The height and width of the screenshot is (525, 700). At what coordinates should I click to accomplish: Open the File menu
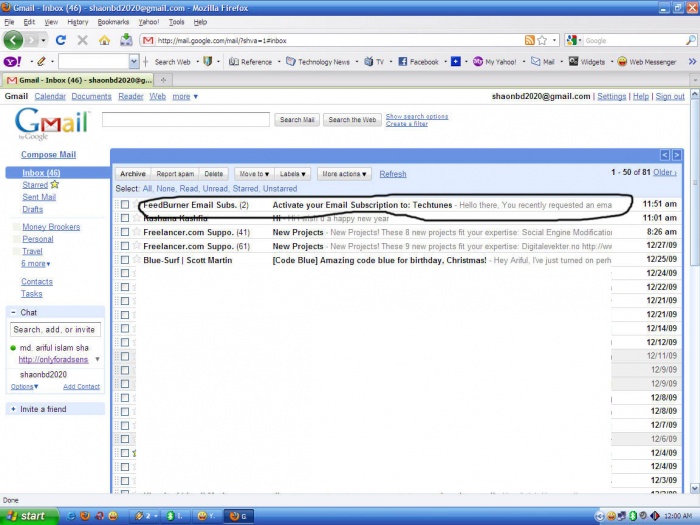coord(9,22)
